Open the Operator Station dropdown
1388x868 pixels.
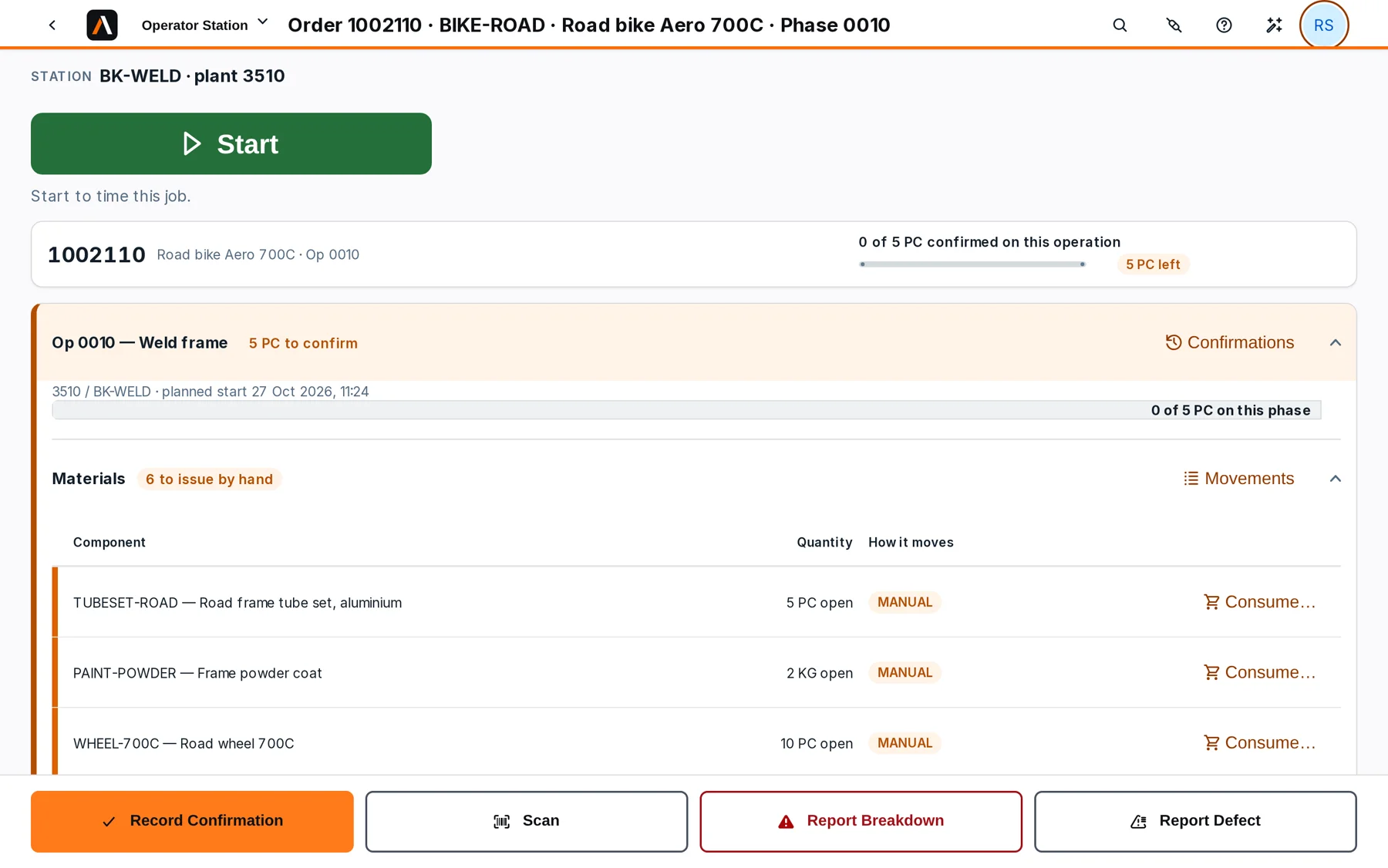tap(204, 25)
